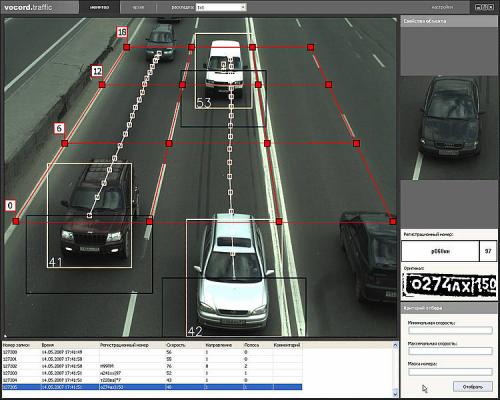Open Settings in the top bar

tap(442, 7)
